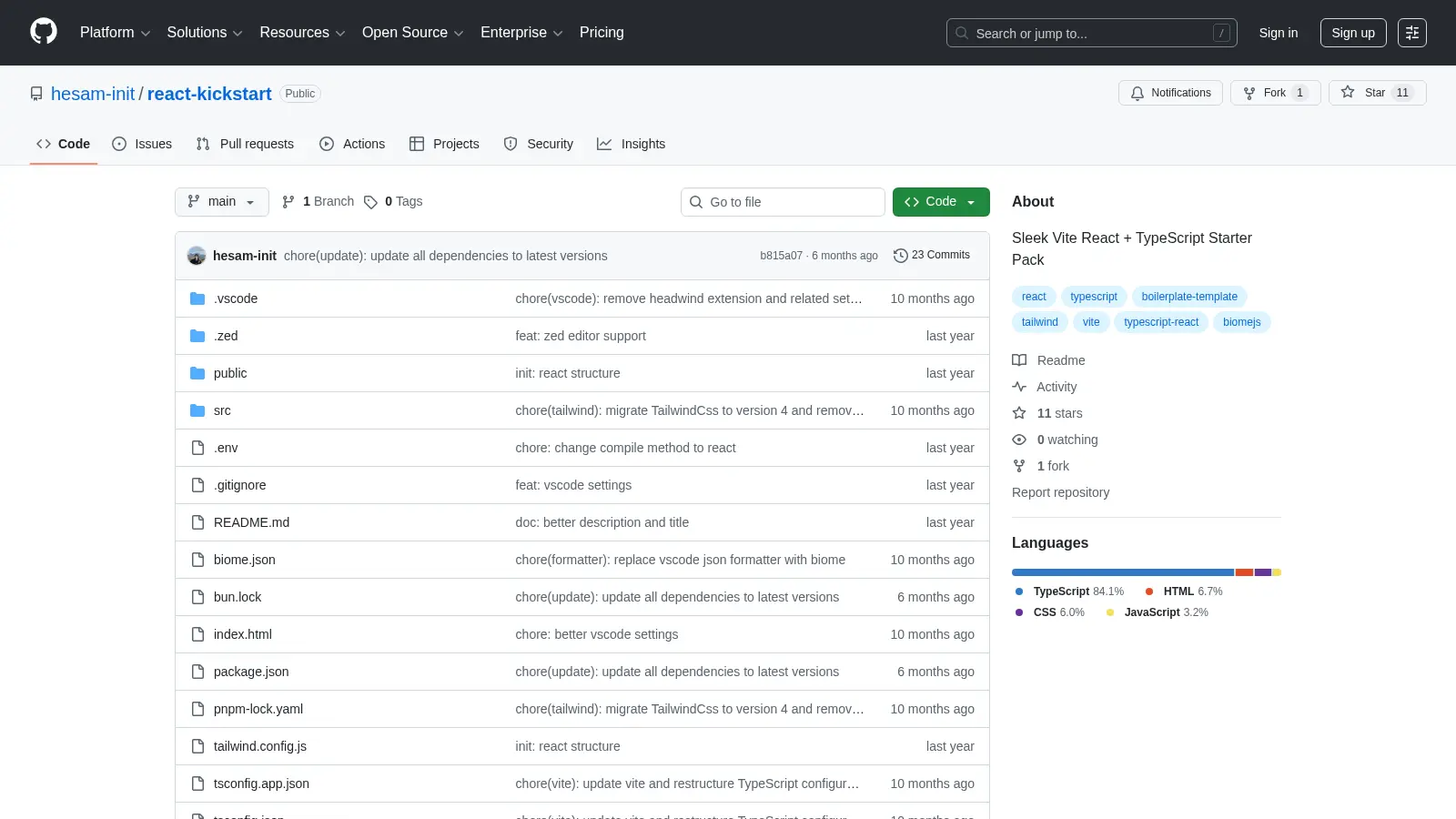Screen dimensions: 1456x819
Task: Click the Sign in link
Action: pos(1279,33)
